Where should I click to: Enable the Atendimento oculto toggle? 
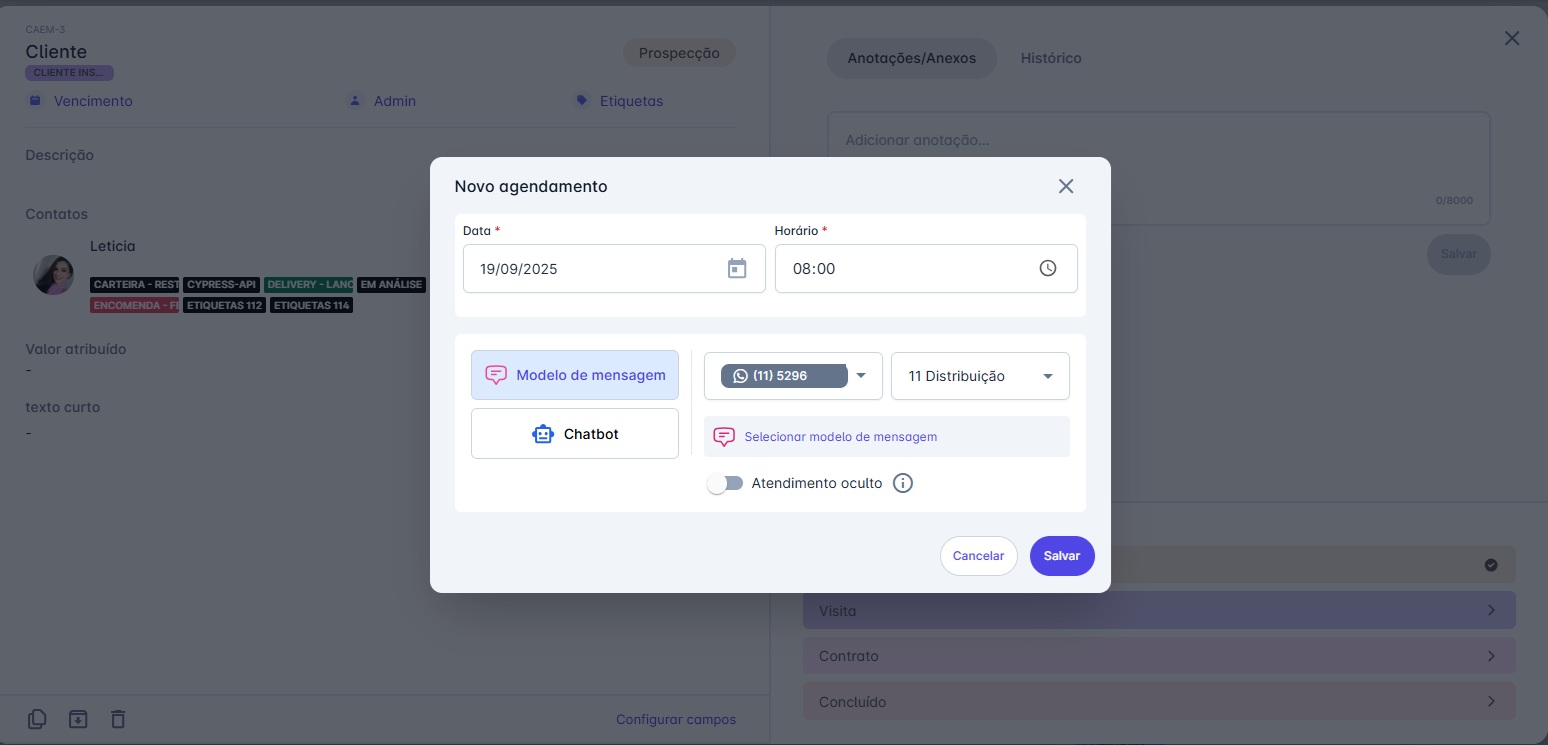tap(725, 483)
